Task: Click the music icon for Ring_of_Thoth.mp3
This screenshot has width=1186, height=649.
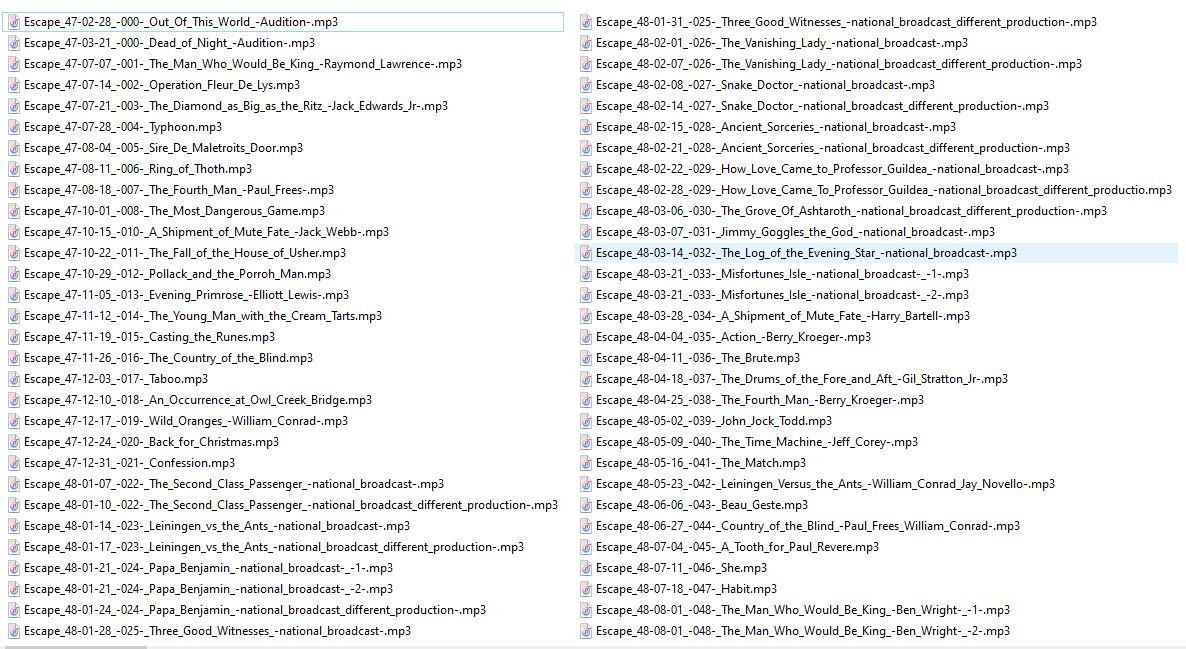Action: [x=14, y=169]
